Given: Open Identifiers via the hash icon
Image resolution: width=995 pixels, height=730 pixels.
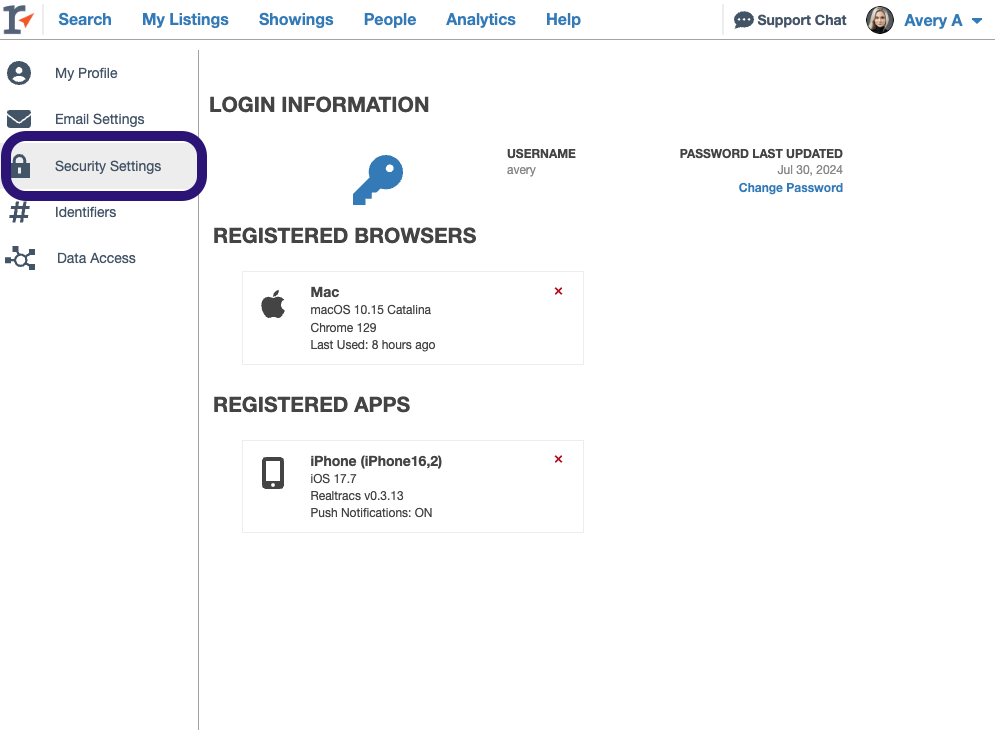Looking at the screenshot, I should [x=20, y=212].
